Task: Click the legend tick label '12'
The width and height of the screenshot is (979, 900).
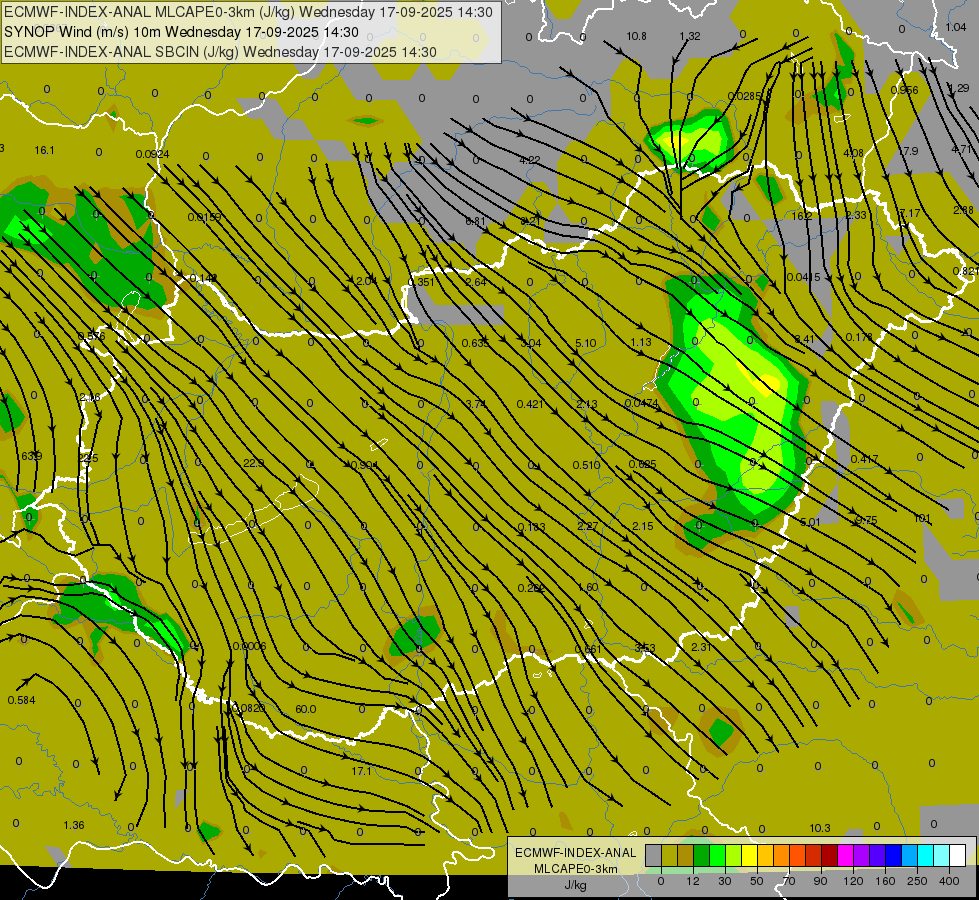Action: pyautogui.click(x=693, y=881)
